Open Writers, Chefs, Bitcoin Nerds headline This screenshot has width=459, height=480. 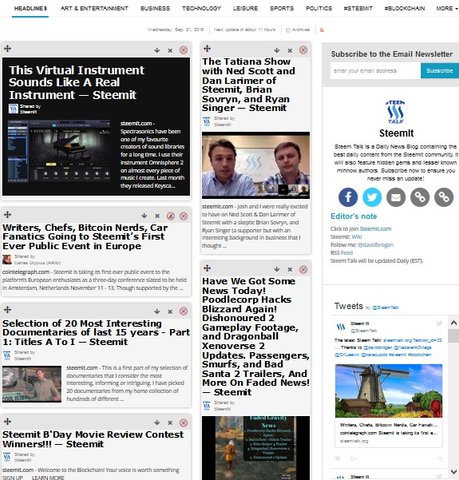coord(85,237)
